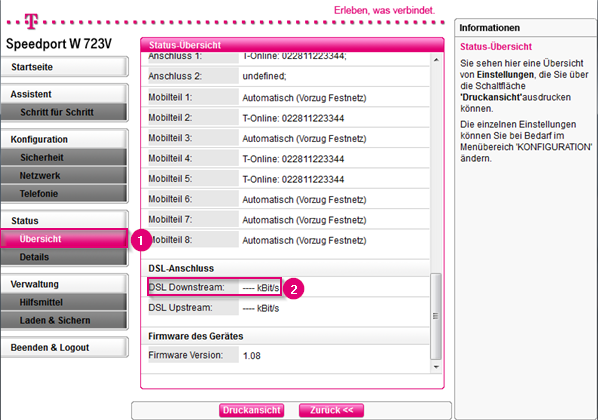Click the status list scrollbar thumb
This screenshot has height=420, width=598.
pyautogui.click(x=436, y=316)
